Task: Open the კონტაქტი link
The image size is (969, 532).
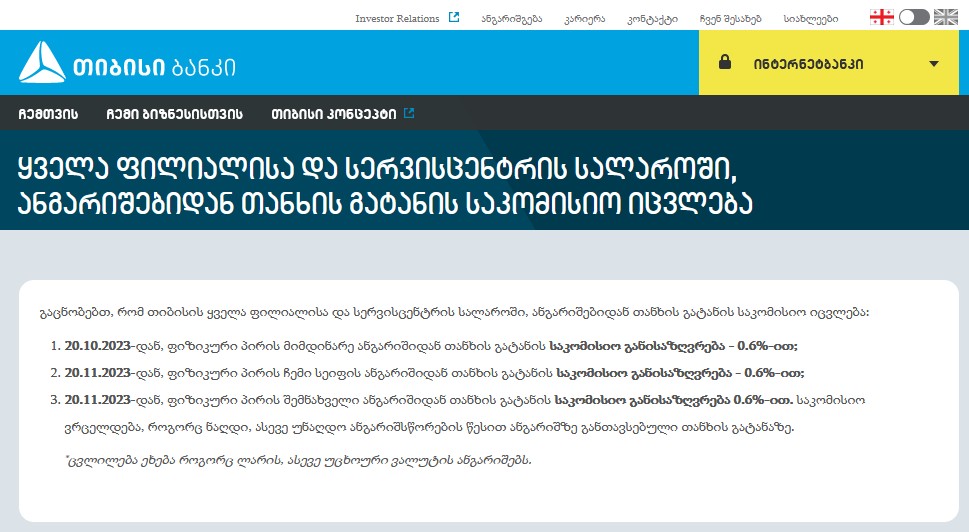Action: [x=653, y=19]
